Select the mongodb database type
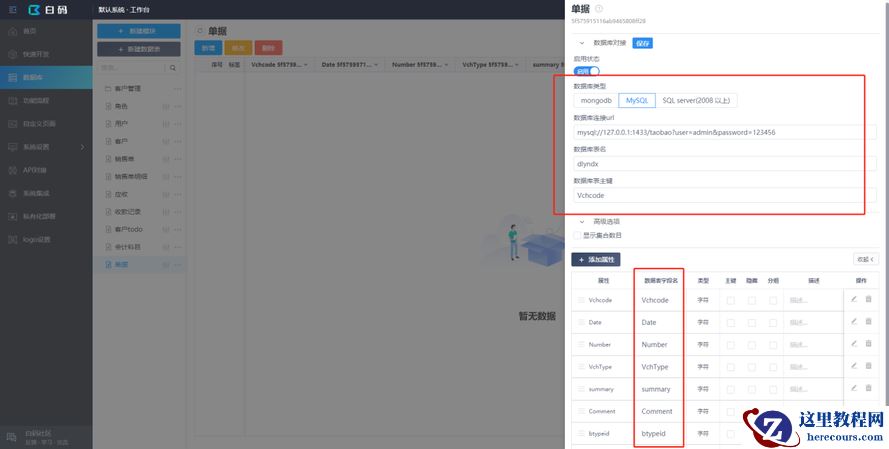The image size is (889, 449). point(596,100)
